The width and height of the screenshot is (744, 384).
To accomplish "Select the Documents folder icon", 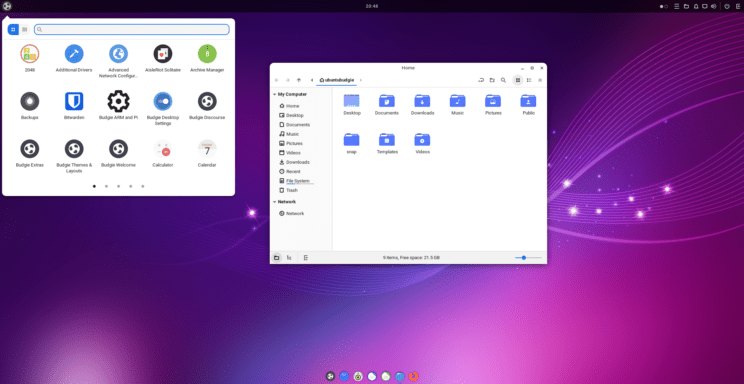I will click(387, 101).
